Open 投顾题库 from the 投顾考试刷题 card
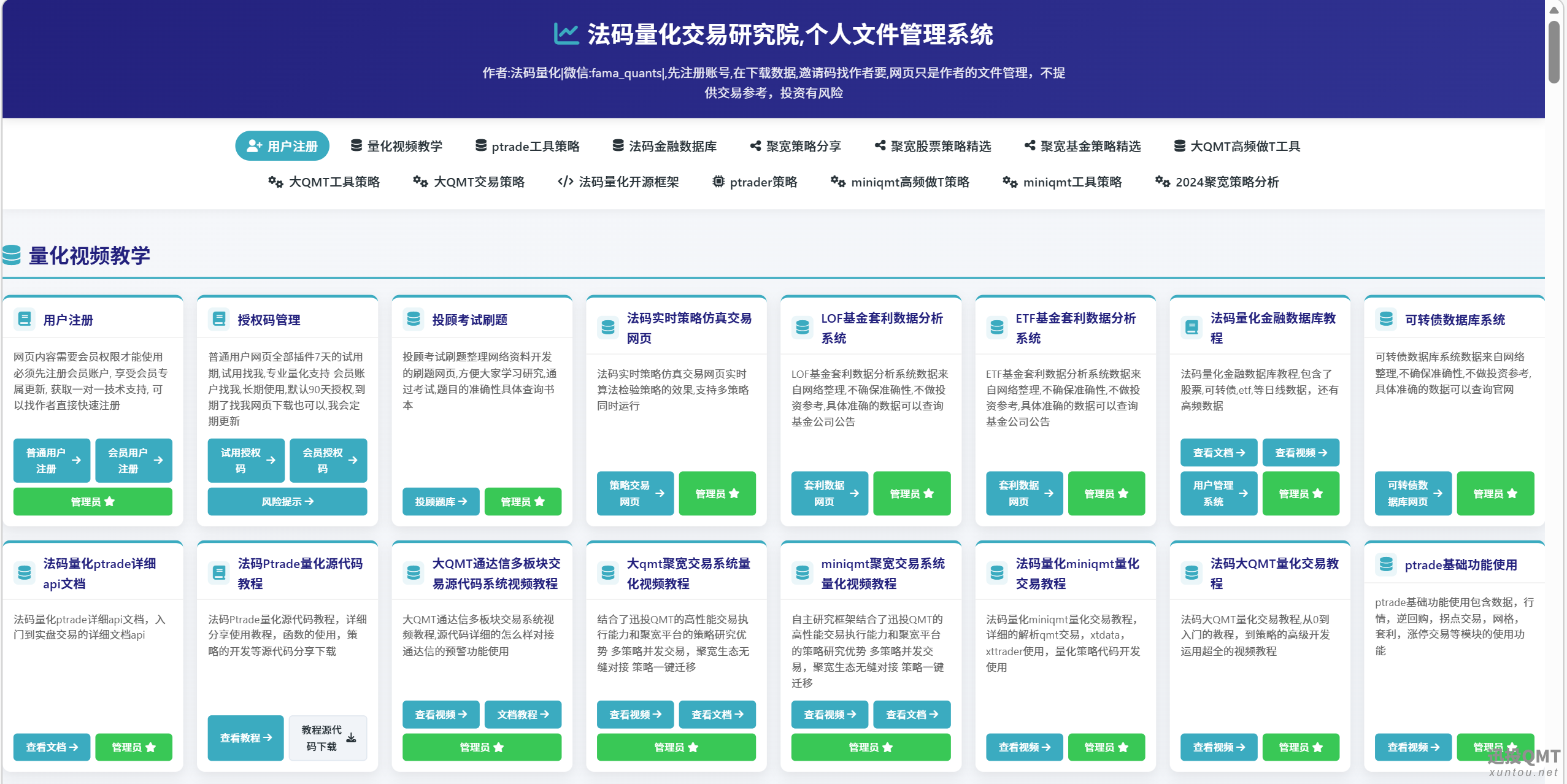 pyautogui.click(x=441, y=501)
